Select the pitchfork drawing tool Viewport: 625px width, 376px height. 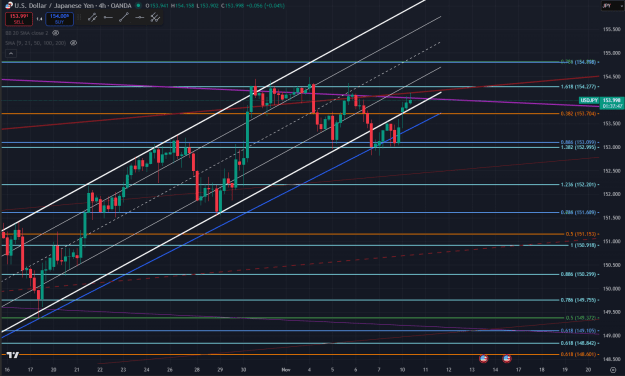point(155,18)
